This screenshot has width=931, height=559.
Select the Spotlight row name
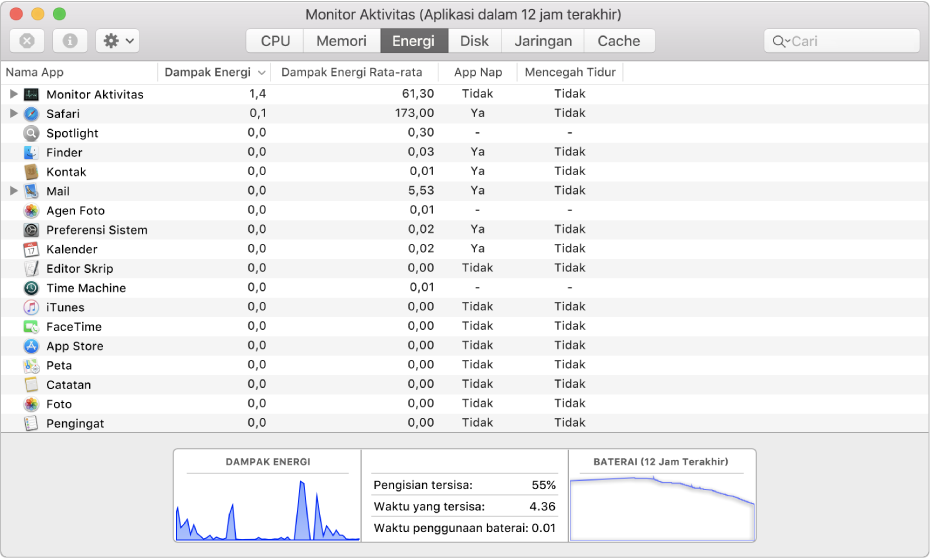coord(72,133)
